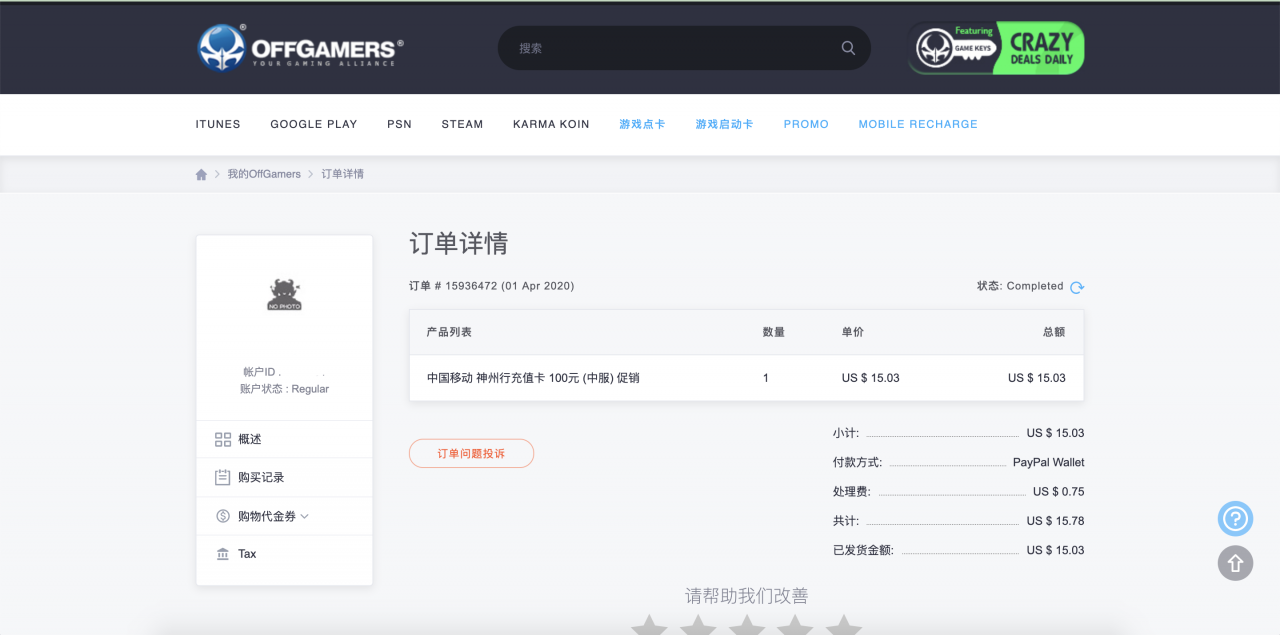Open the PROMO menu
Image resolution: width=1280 pixels, height=635 pixels.
[806, 124]
